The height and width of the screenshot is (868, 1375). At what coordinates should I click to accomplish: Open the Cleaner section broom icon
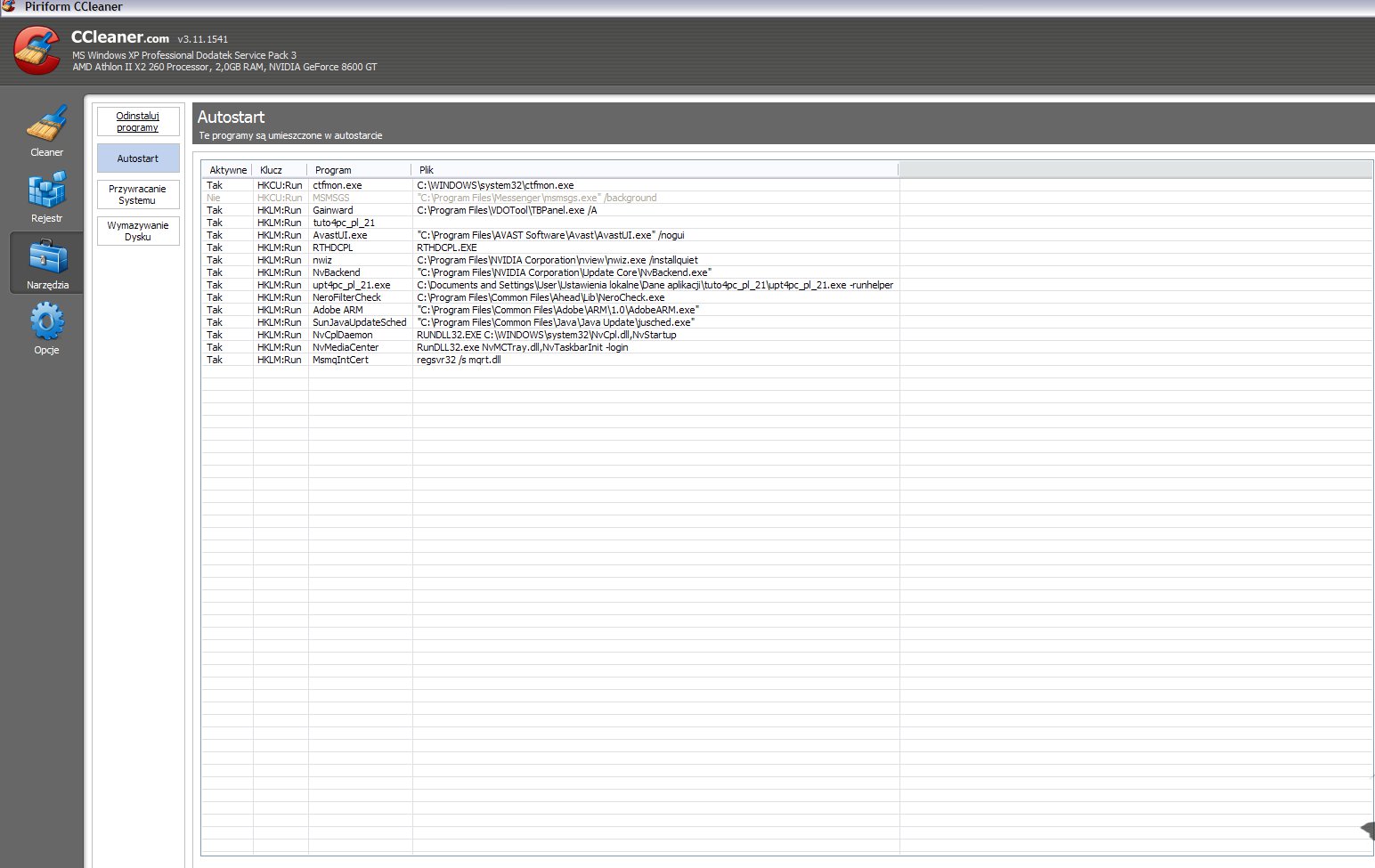[x=46, y=124]
